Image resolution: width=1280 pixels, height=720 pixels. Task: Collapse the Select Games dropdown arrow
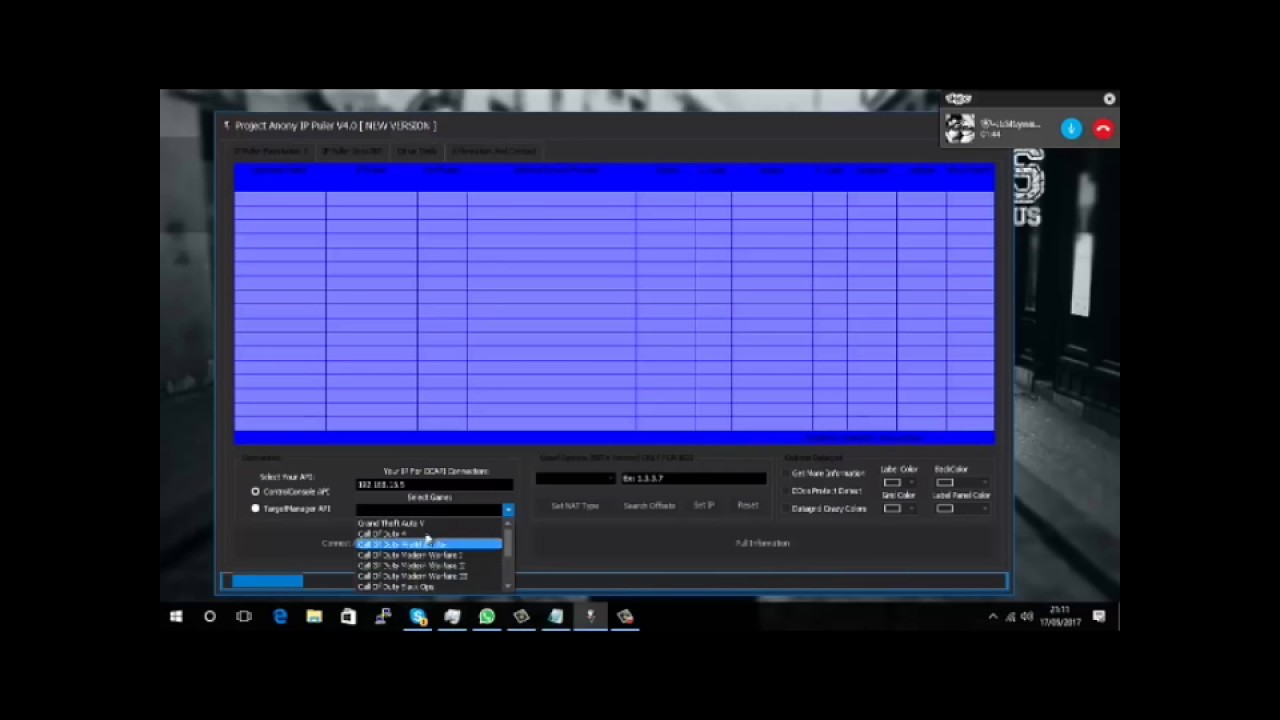508,510
